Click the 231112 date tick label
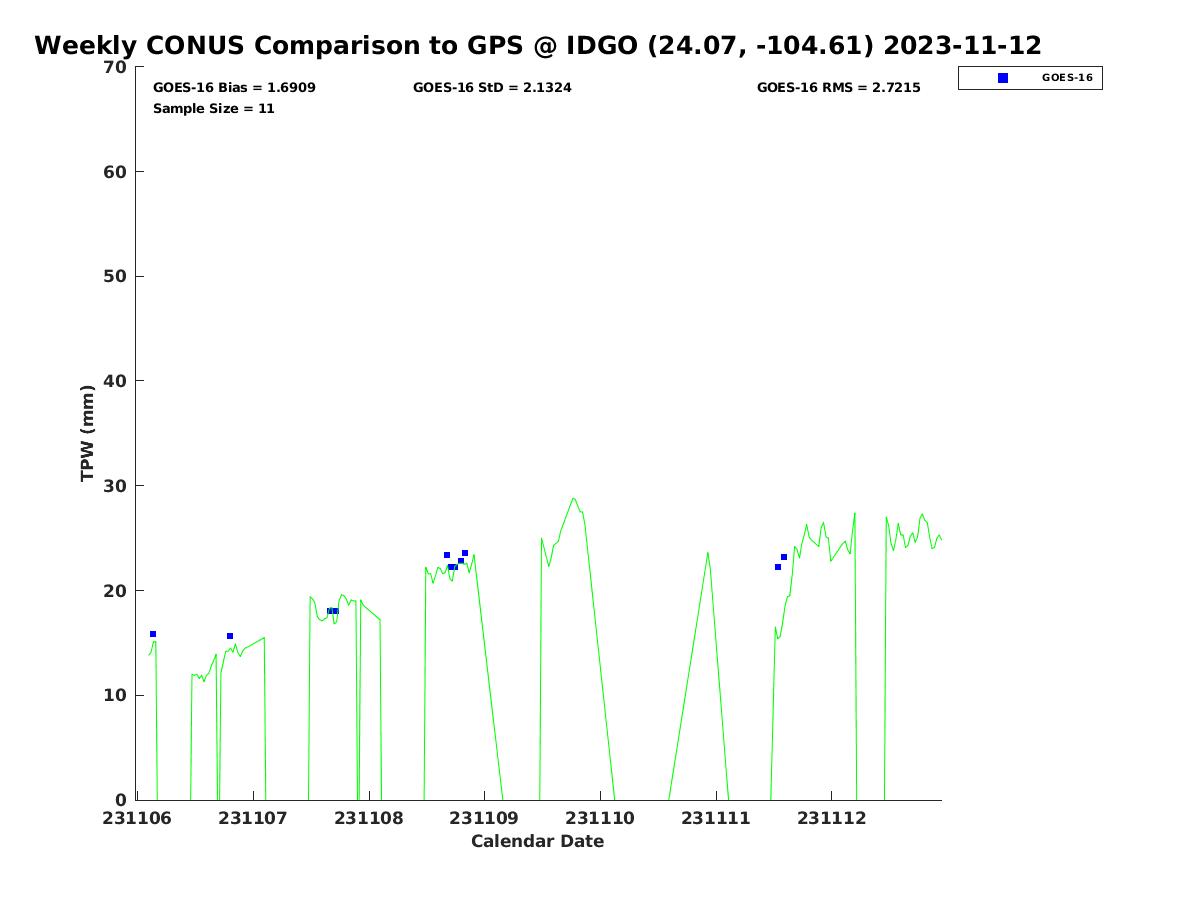Viewport: 1200px width, 900px height. coord(831,818)
